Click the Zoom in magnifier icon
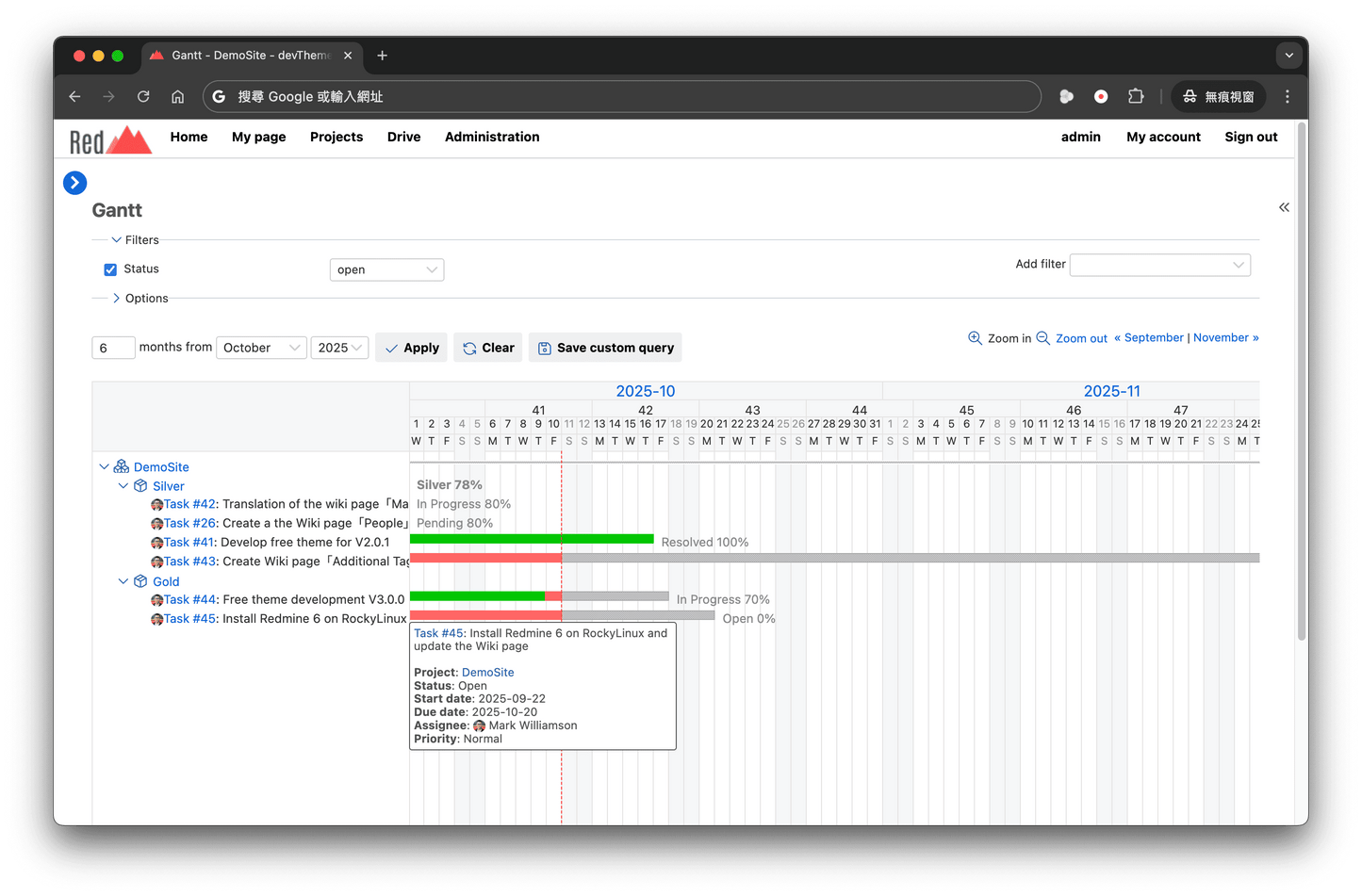The width and height of the screenshot is (1362, 896). click(x=975, y=338)
